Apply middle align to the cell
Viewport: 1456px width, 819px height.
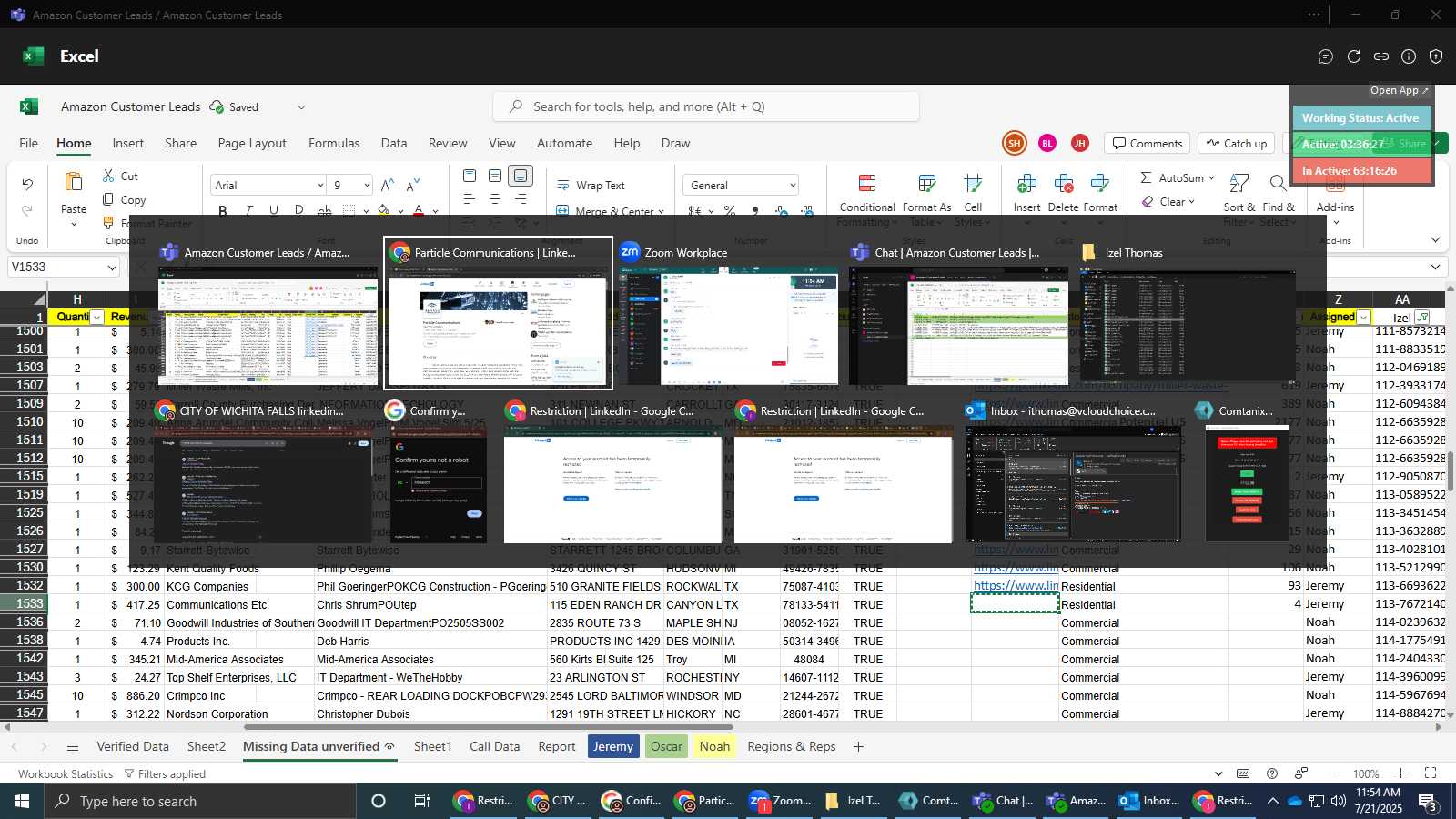[495, 176]
